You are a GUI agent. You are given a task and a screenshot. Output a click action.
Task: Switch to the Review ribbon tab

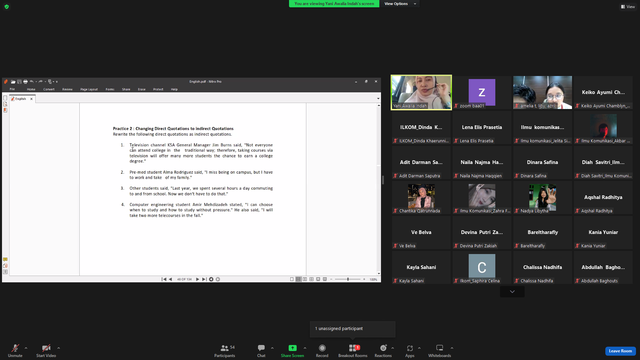[x=67, y=89]
